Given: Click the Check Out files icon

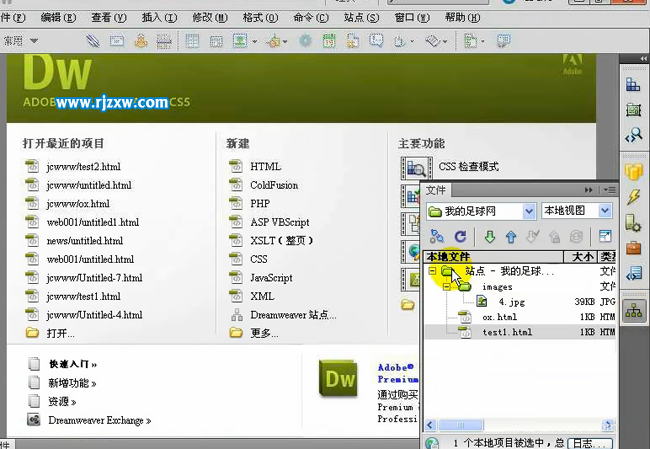Looking at the screenshot, I should [532, 237].
